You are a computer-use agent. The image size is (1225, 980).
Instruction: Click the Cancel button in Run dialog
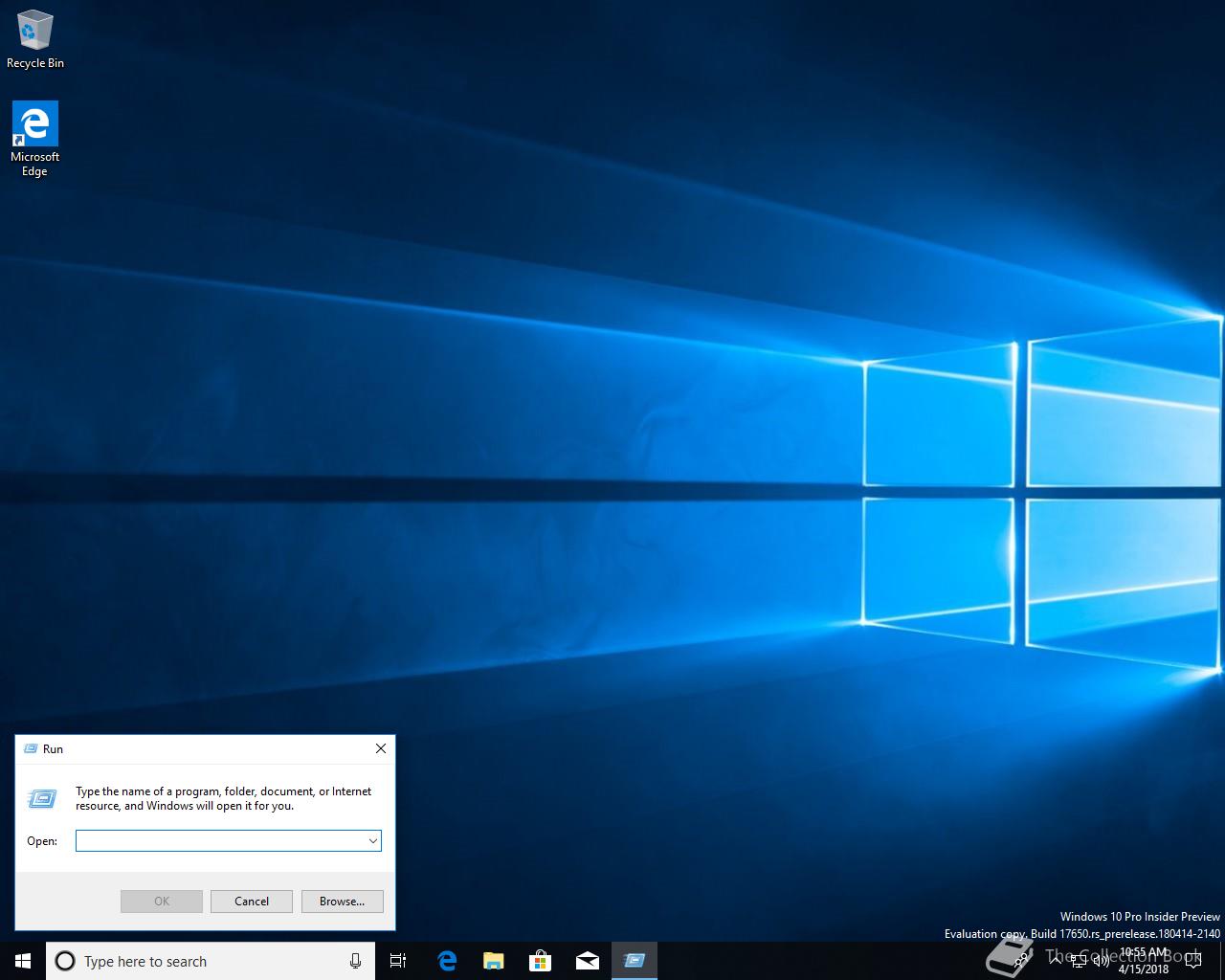pos(252,902)
